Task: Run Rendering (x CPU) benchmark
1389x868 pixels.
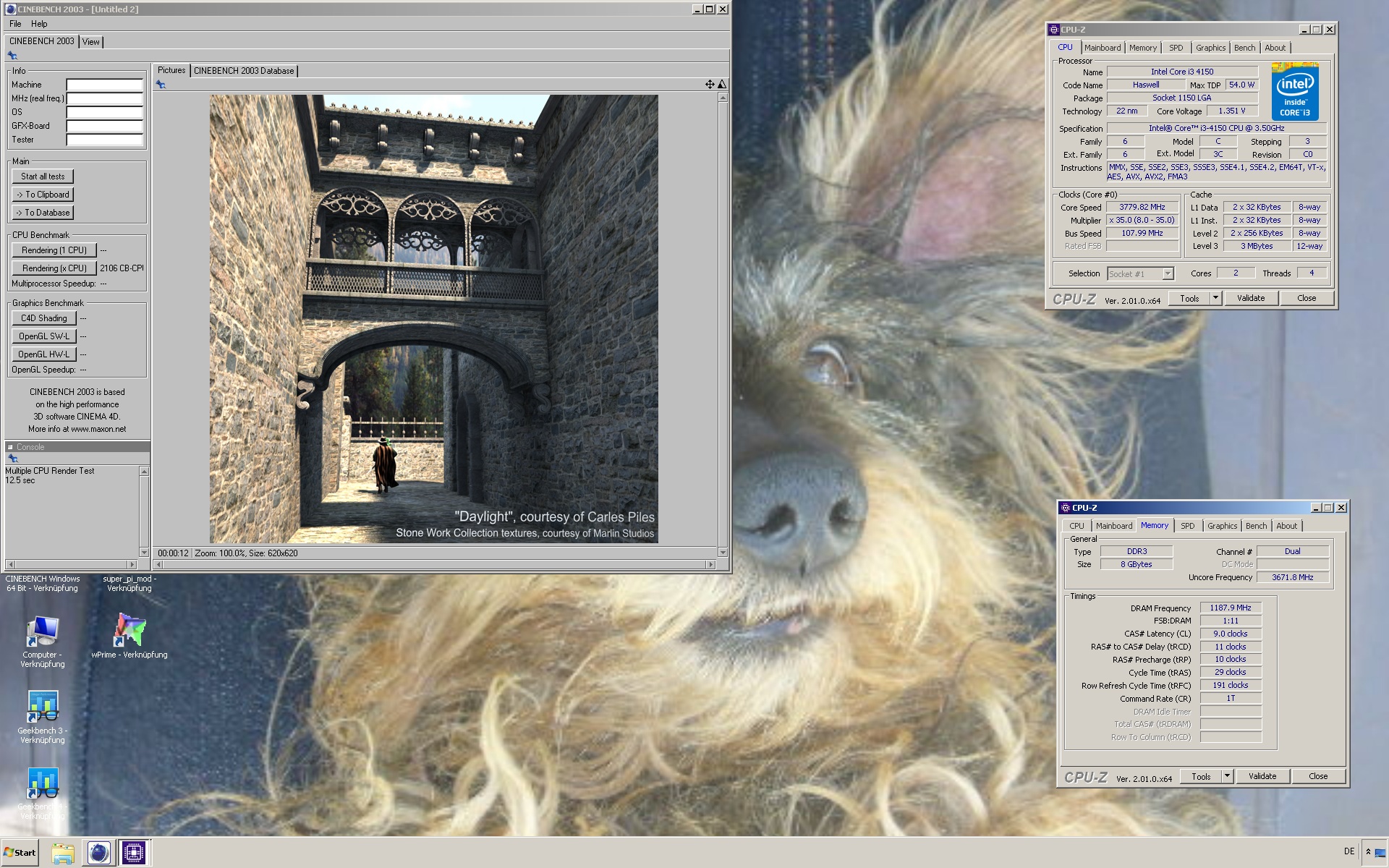Action: point(54,268)
